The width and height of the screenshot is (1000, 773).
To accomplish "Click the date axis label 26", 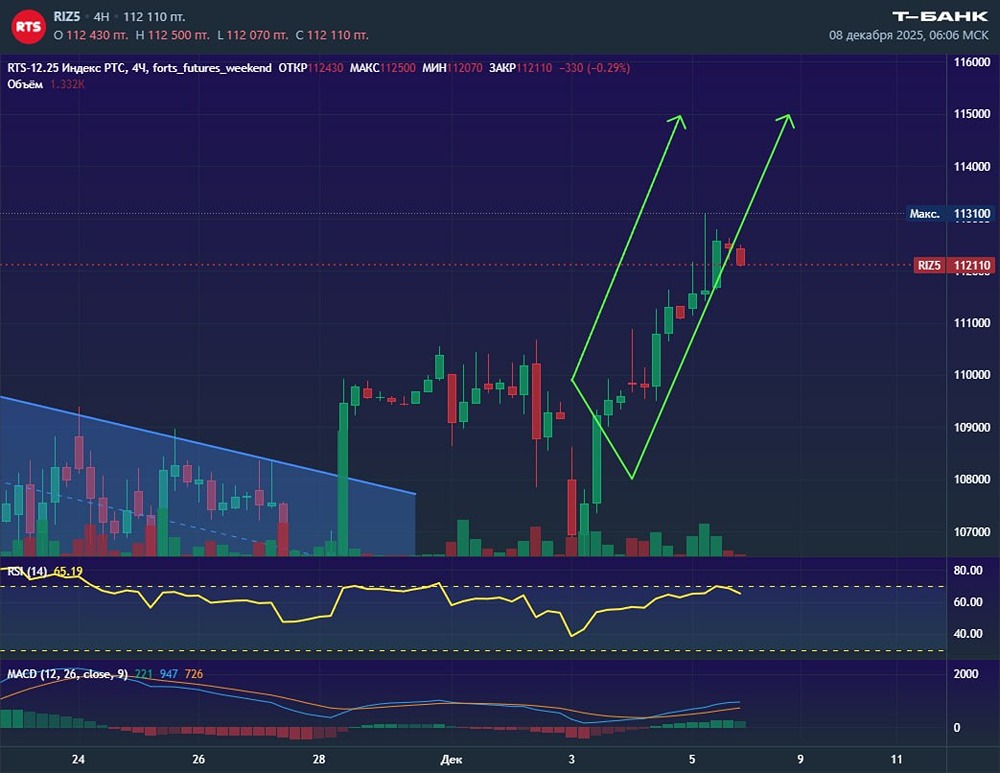I will [x=198, y=759].
